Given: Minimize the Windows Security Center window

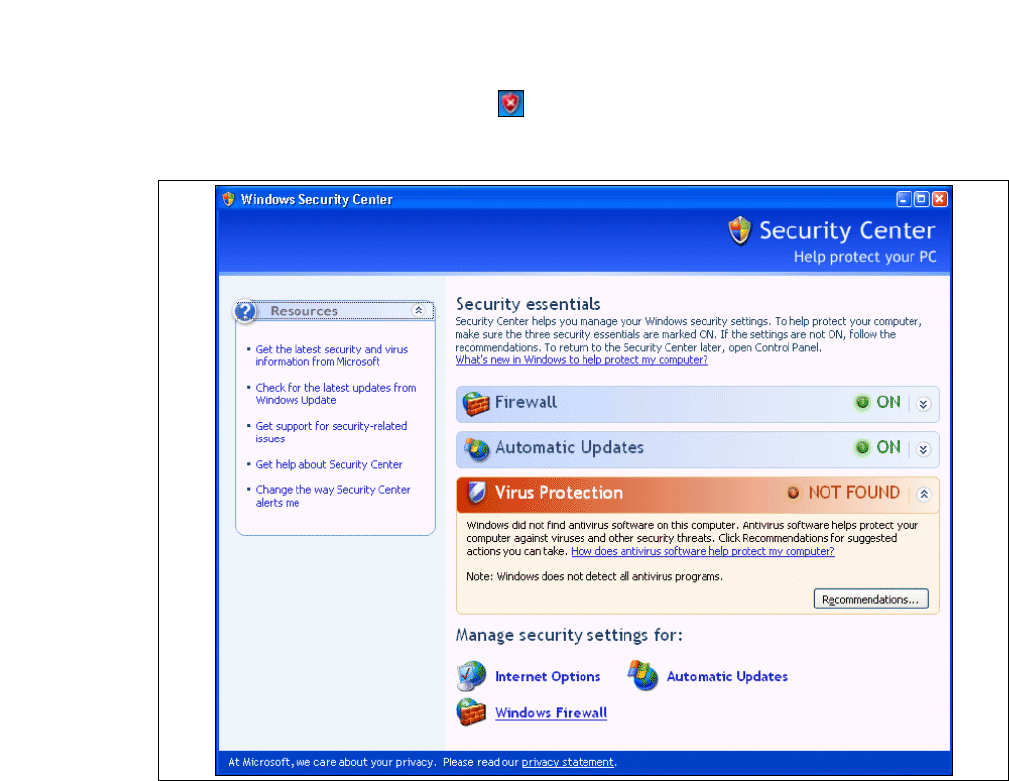Looking at the screenshot, I should click(x=904, y=199).
